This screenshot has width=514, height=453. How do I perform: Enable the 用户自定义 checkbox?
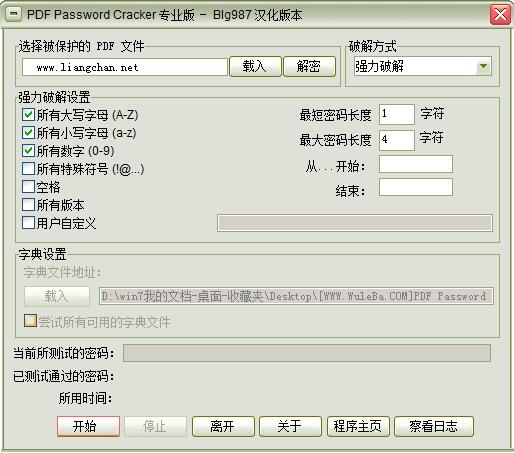[28, 223]
